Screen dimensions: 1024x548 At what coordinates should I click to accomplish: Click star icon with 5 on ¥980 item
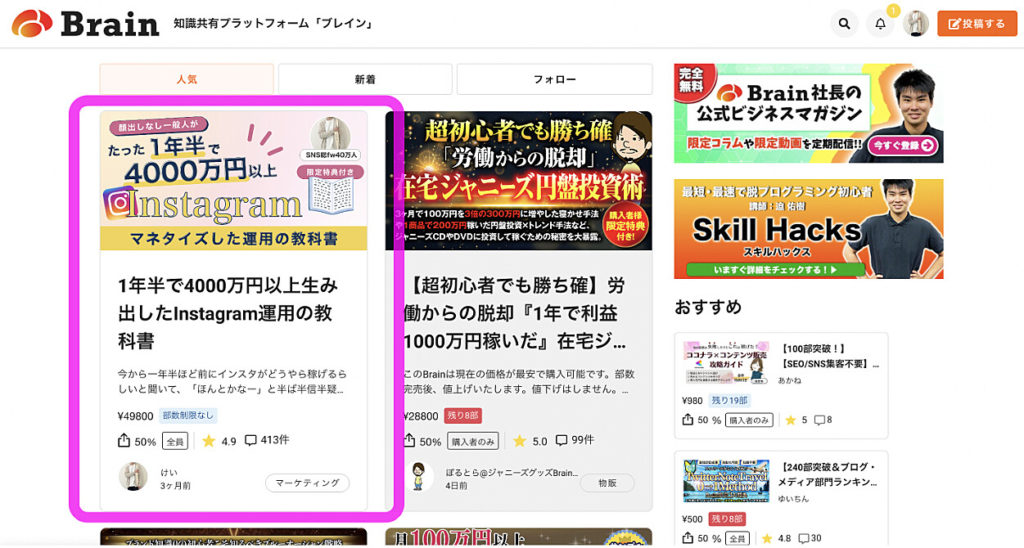(x=790, y=420)
